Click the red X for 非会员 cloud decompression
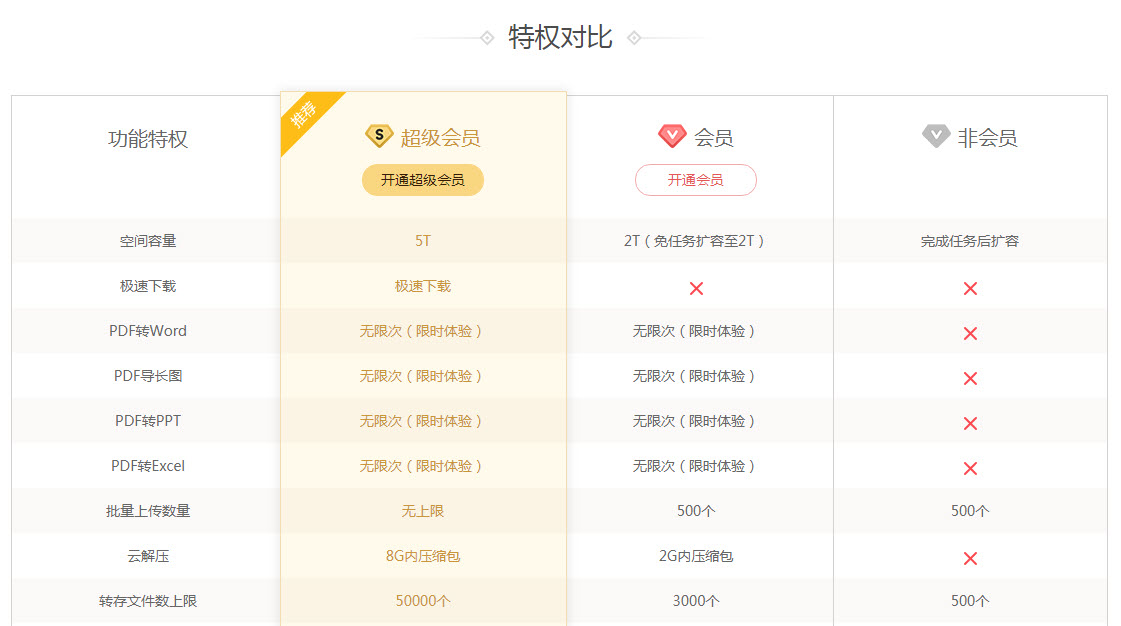The width and height of the screenshot is (1121, 626). pos(969,556)
